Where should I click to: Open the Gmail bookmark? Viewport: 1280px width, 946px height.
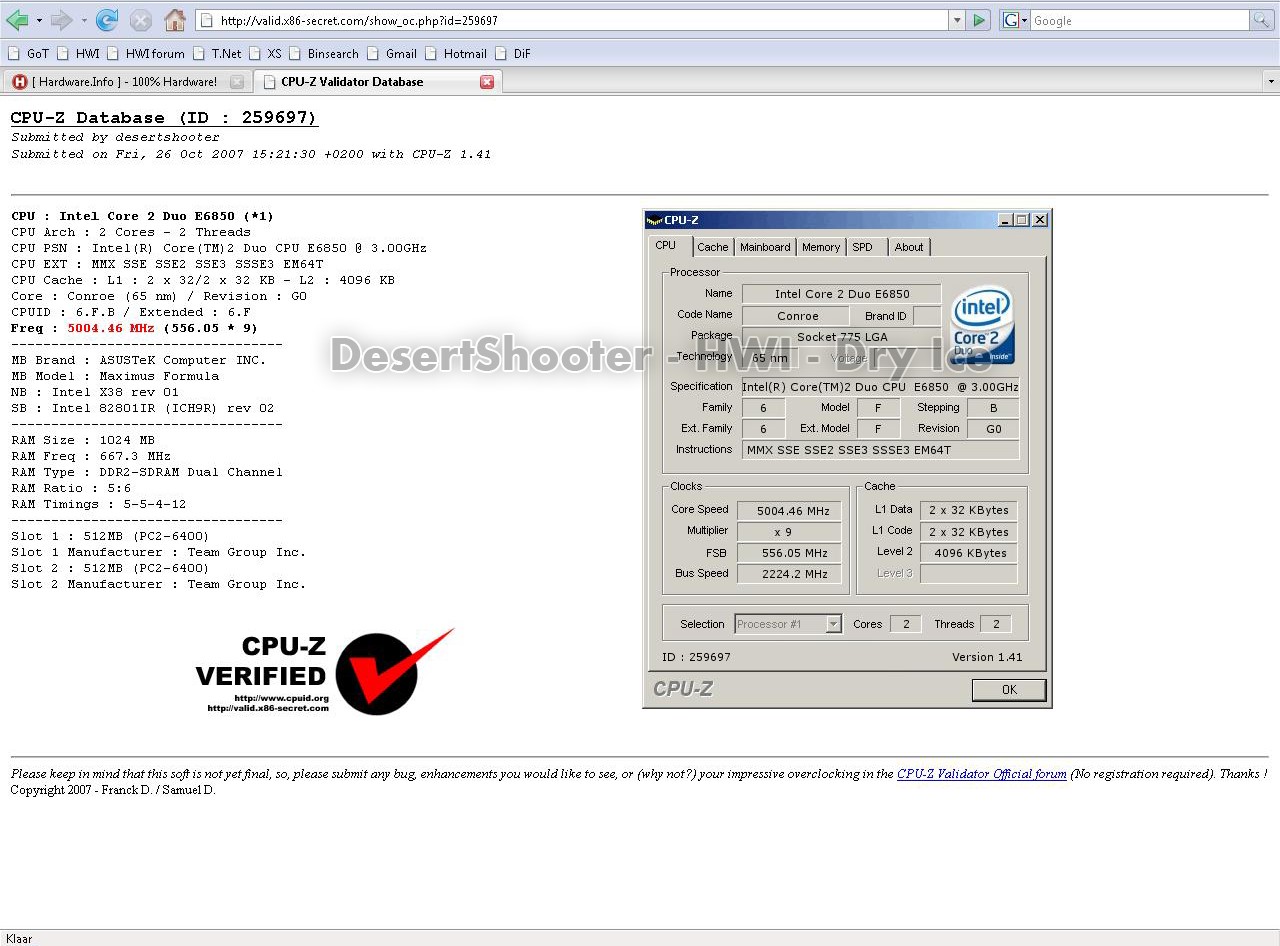(x=392, y=54)
